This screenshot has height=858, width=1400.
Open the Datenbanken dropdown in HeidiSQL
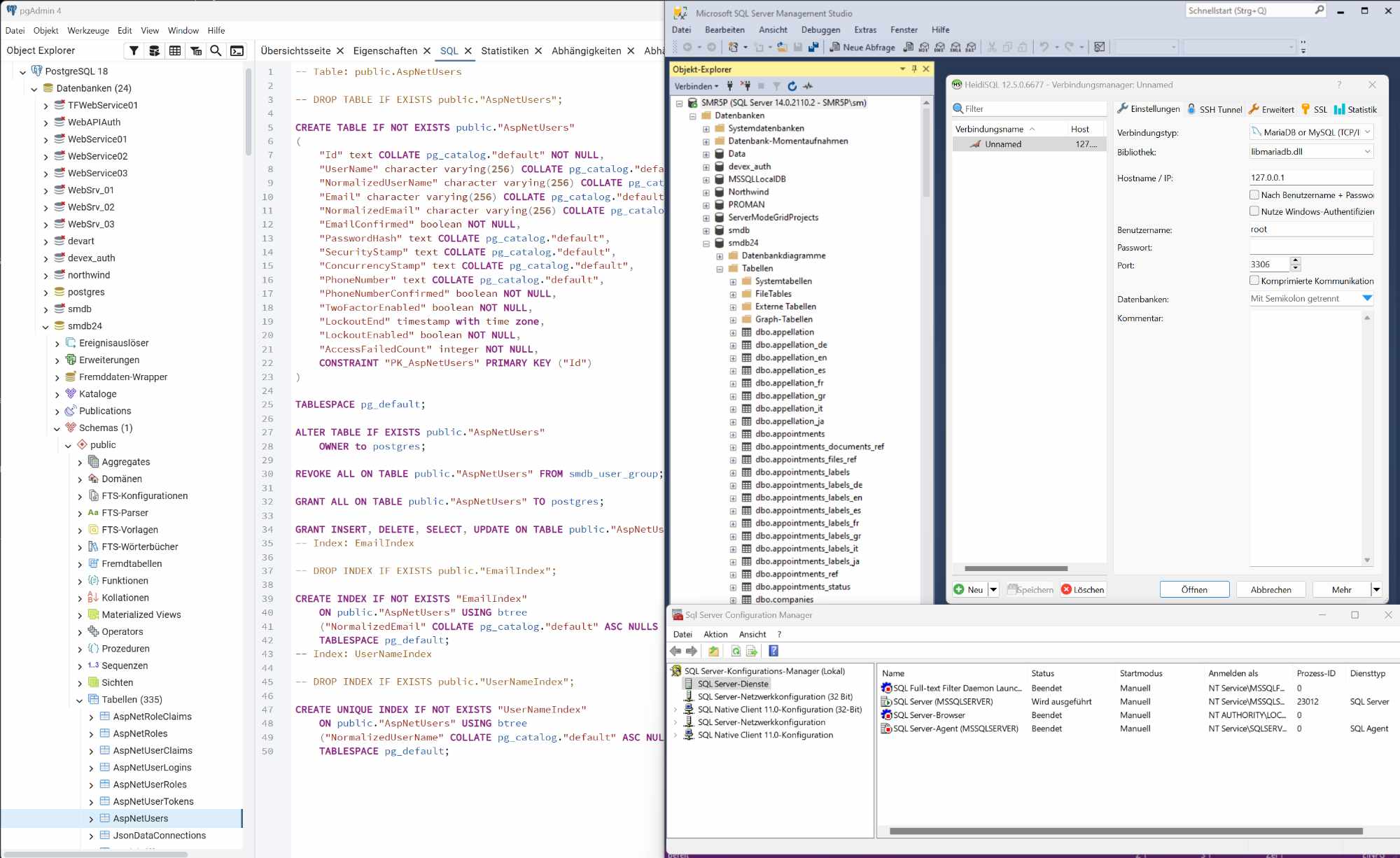pyautogui.click(x=1367, y=298)
